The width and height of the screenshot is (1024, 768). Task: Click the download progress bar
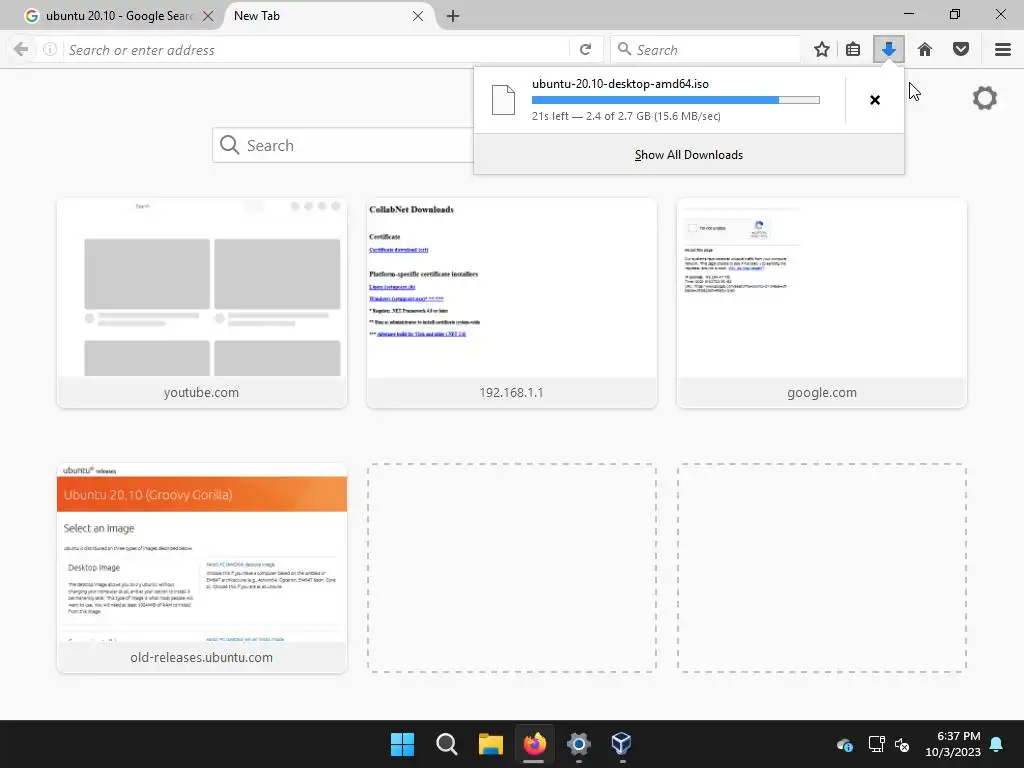tap(676, 100)
